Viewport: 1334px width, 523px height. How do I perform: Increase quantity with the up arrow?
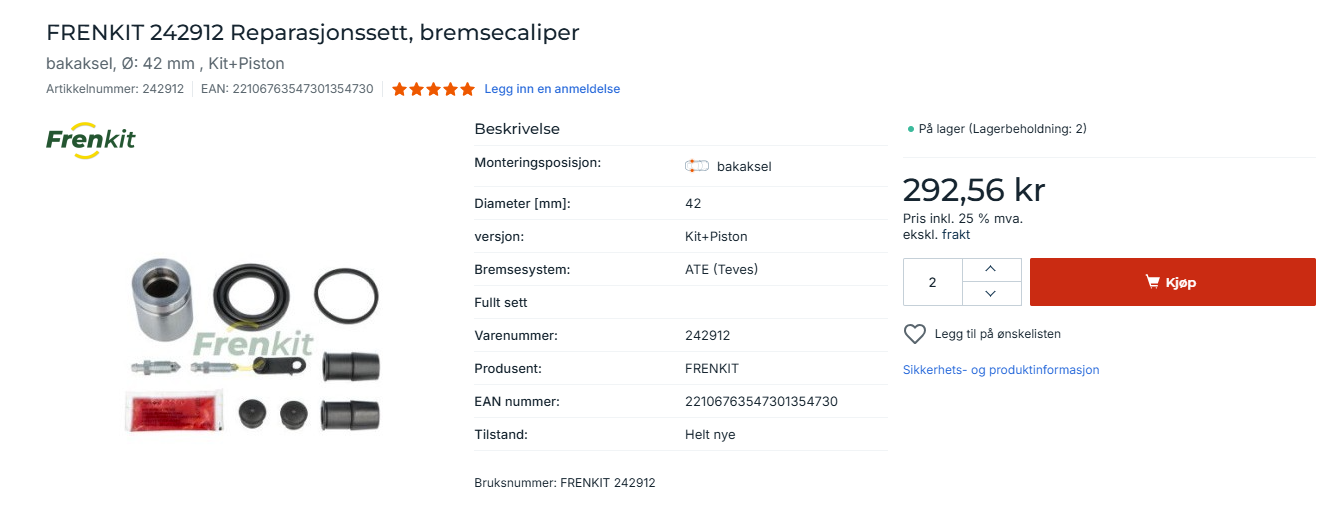point(991,270)
